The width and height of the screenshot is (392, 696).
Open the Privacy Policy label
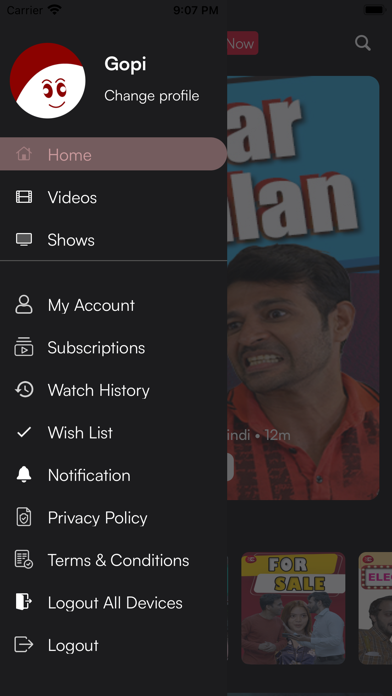(98, 518)
